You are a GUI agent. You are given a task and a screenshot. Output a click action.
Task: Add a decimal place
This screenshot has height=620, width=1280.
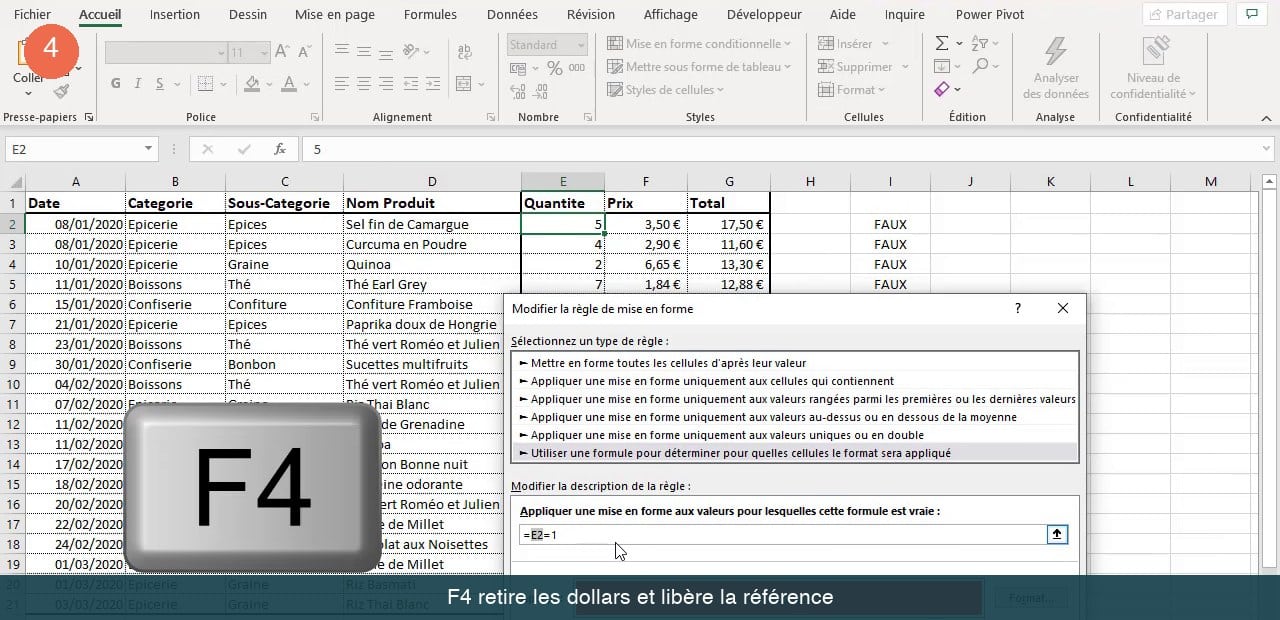pos(517,92)
